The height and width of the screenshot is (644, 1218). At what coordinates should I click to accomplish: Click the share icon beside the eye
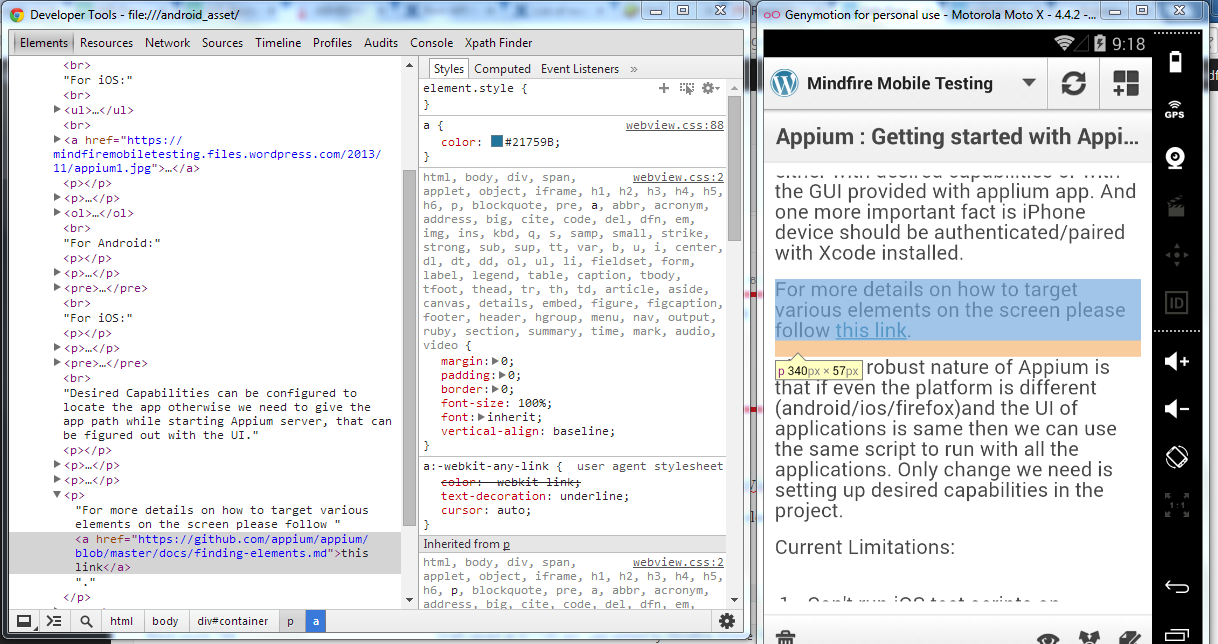(1088, 637)
